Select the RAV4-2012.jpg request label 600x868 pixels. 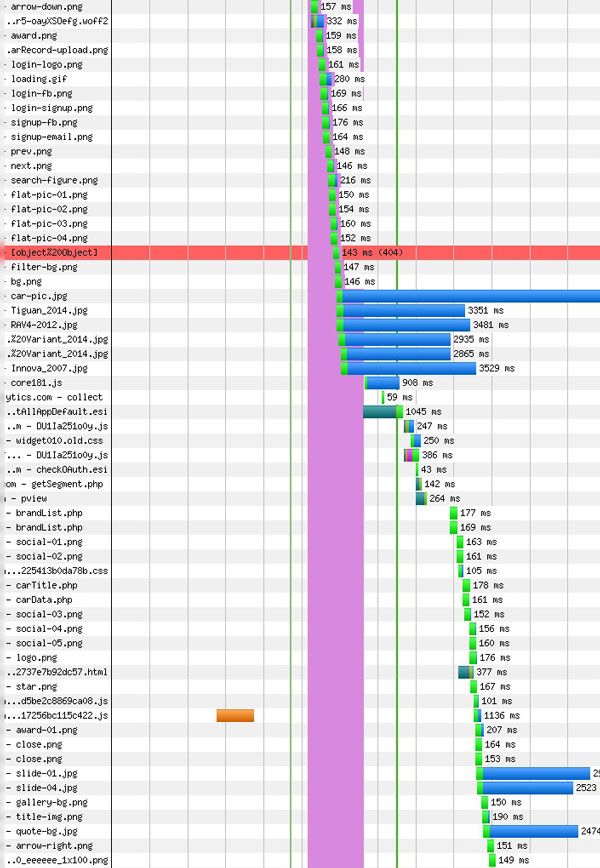pyautogui.click(x=44, y=324)
